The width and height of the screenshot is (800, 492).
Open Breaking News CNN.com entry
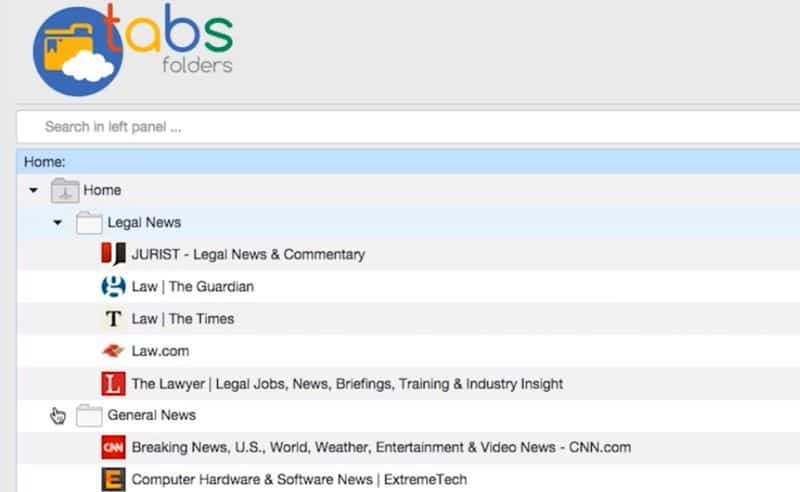pyautogui.click(x=381, y=447)
